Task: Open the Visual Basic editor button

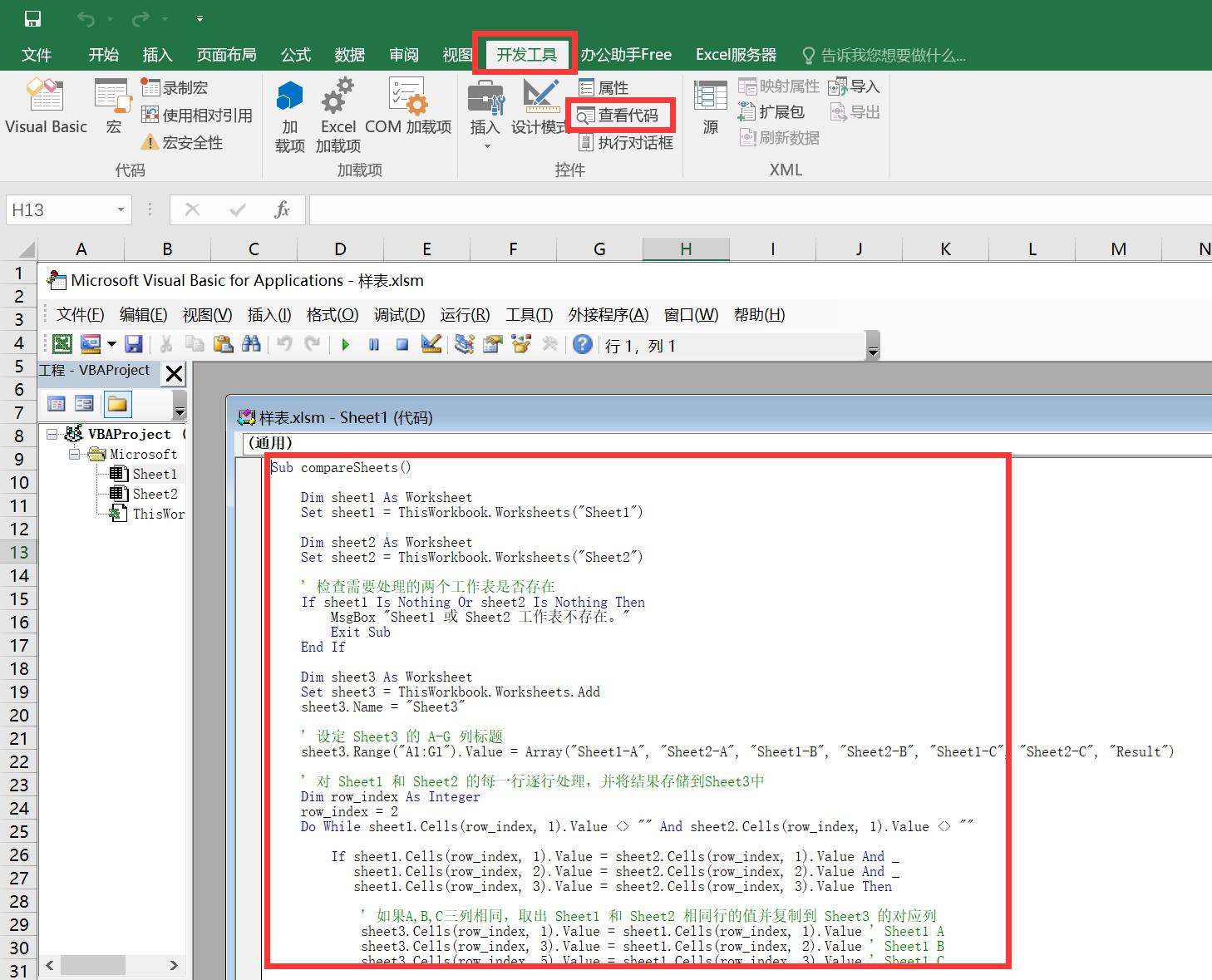Action: [46, 106]
